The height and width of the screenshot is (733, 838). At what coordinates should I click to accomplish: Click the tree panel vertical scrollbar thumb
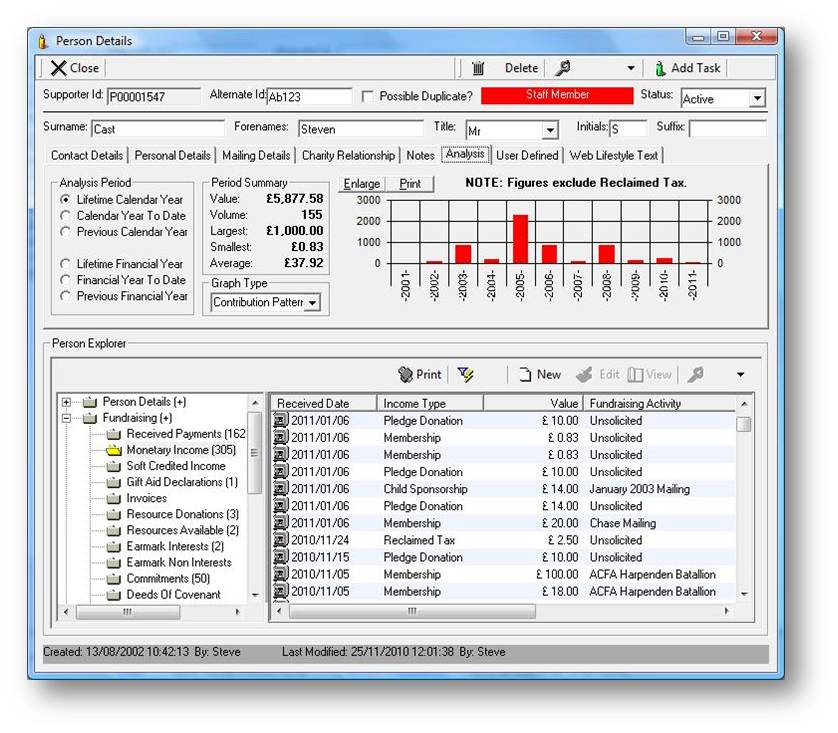pos(254,452)
